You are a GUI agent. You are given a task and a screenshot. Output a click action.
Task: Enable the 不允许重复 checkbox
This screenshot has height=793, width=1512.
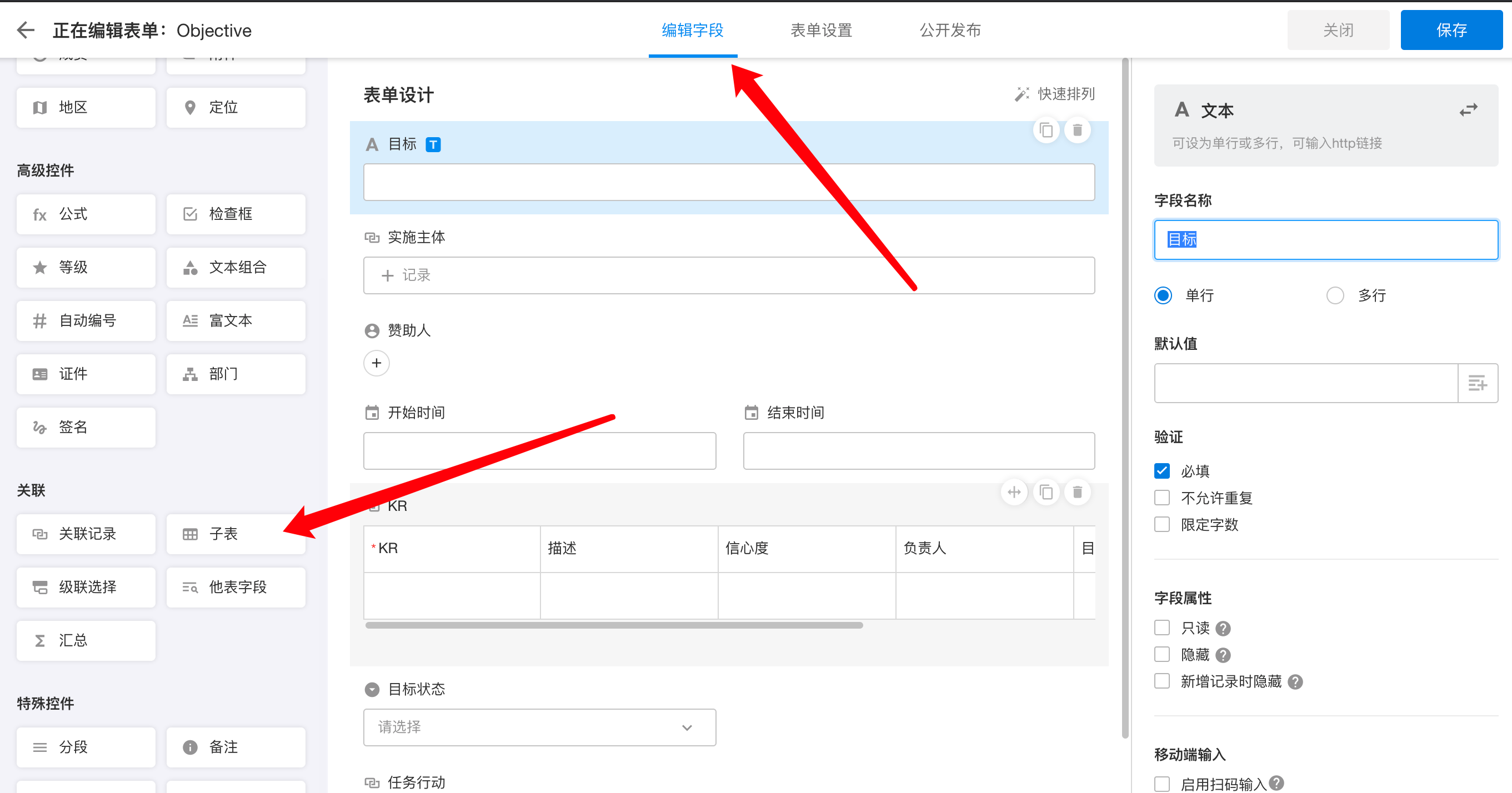(1161, 498)
